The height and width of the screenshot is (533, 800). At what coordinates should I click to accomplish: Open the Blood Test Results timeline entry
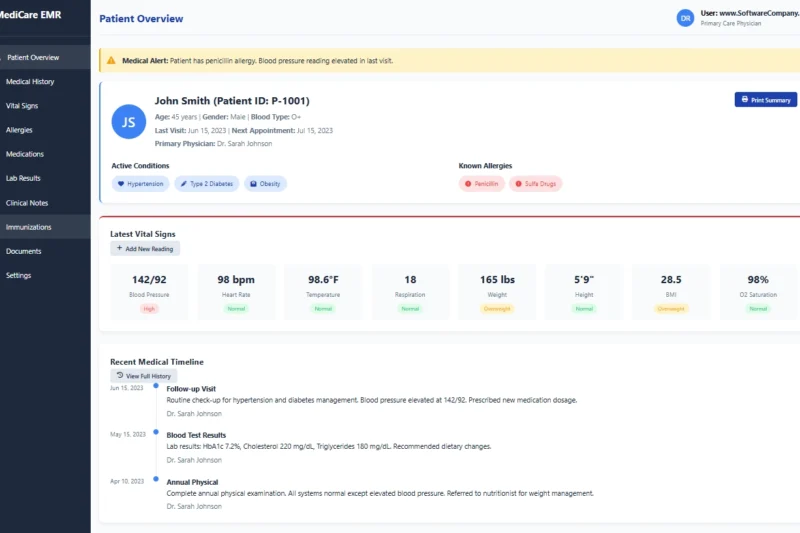329,447
